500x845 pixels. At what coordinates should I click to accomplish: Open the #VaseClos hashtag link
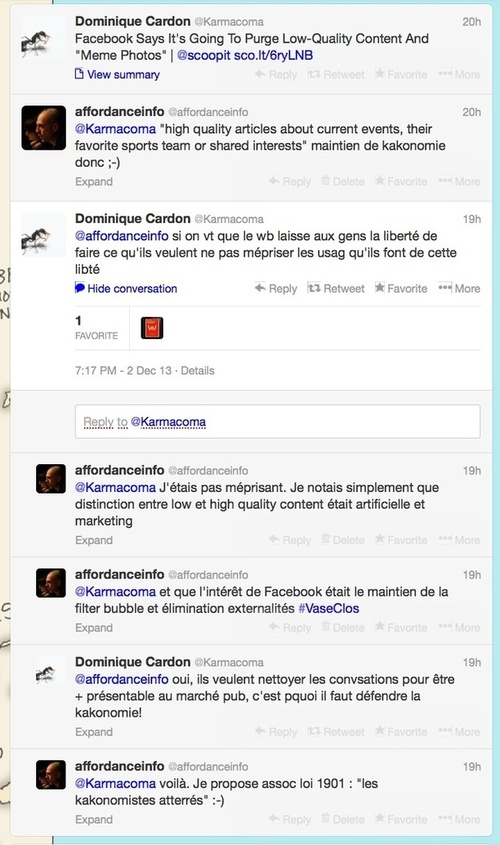click(329, 608)
